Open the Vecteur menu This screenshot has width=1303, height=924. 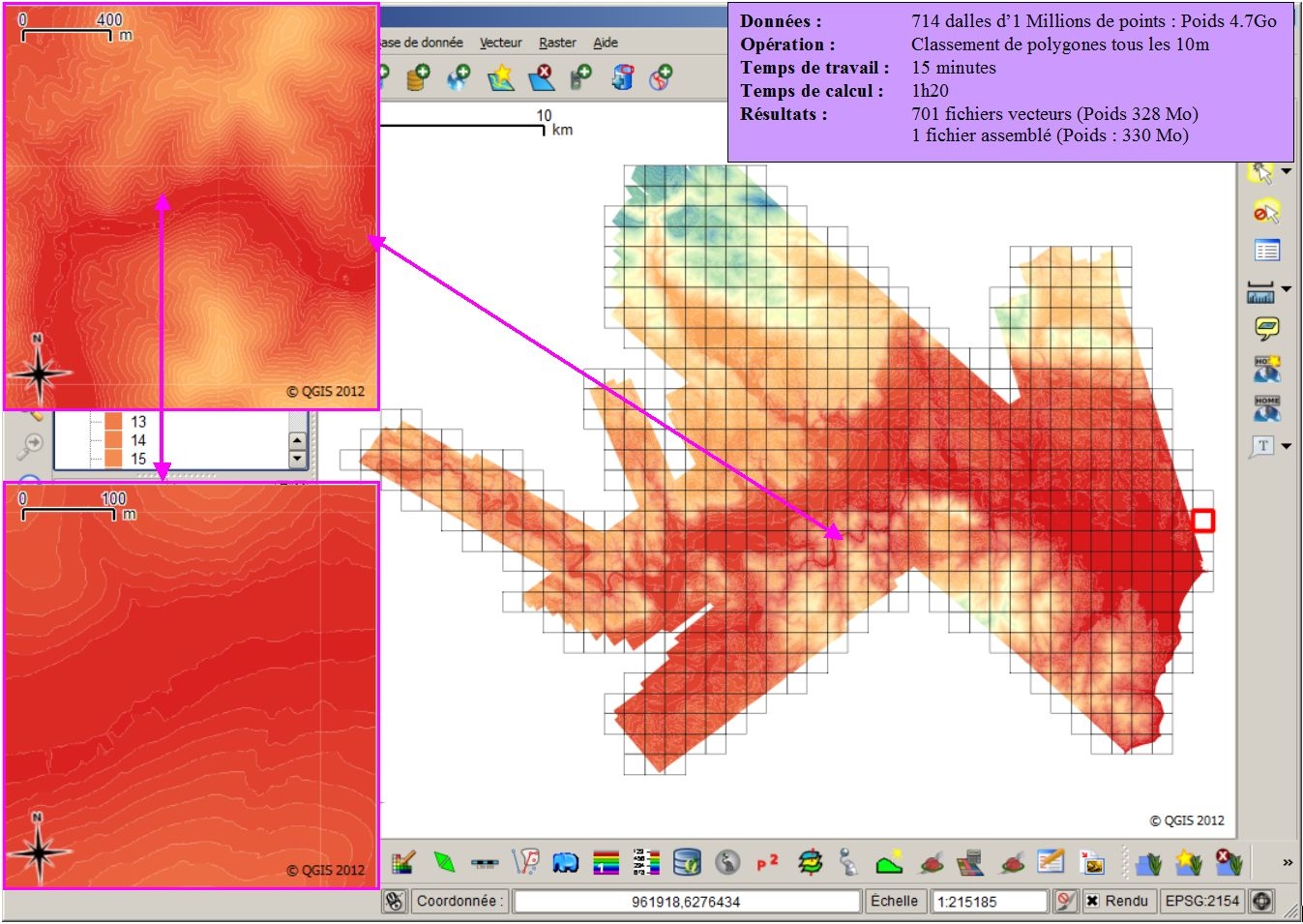[x=500, y=43]
